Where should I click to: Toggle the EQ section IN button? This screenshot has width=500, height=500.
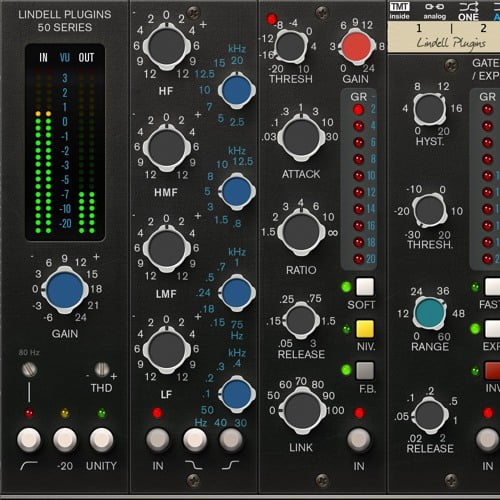click(x=158, y=439)
